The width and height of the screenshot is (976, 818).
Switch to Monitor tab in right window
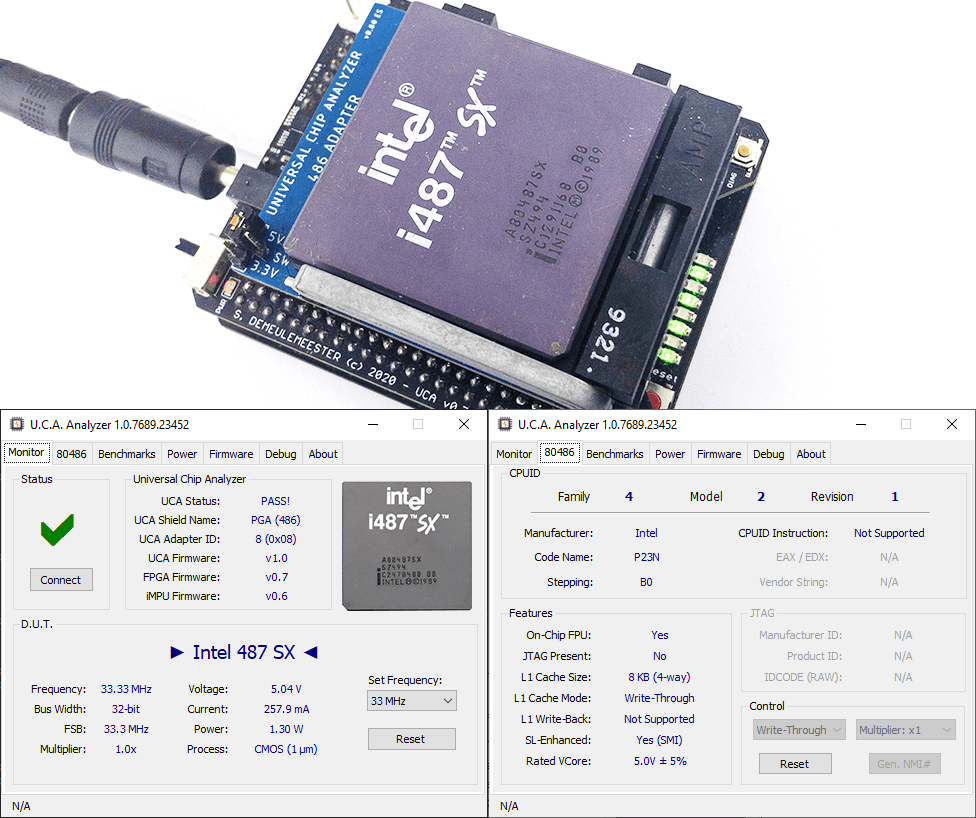[x=514, y=454]
